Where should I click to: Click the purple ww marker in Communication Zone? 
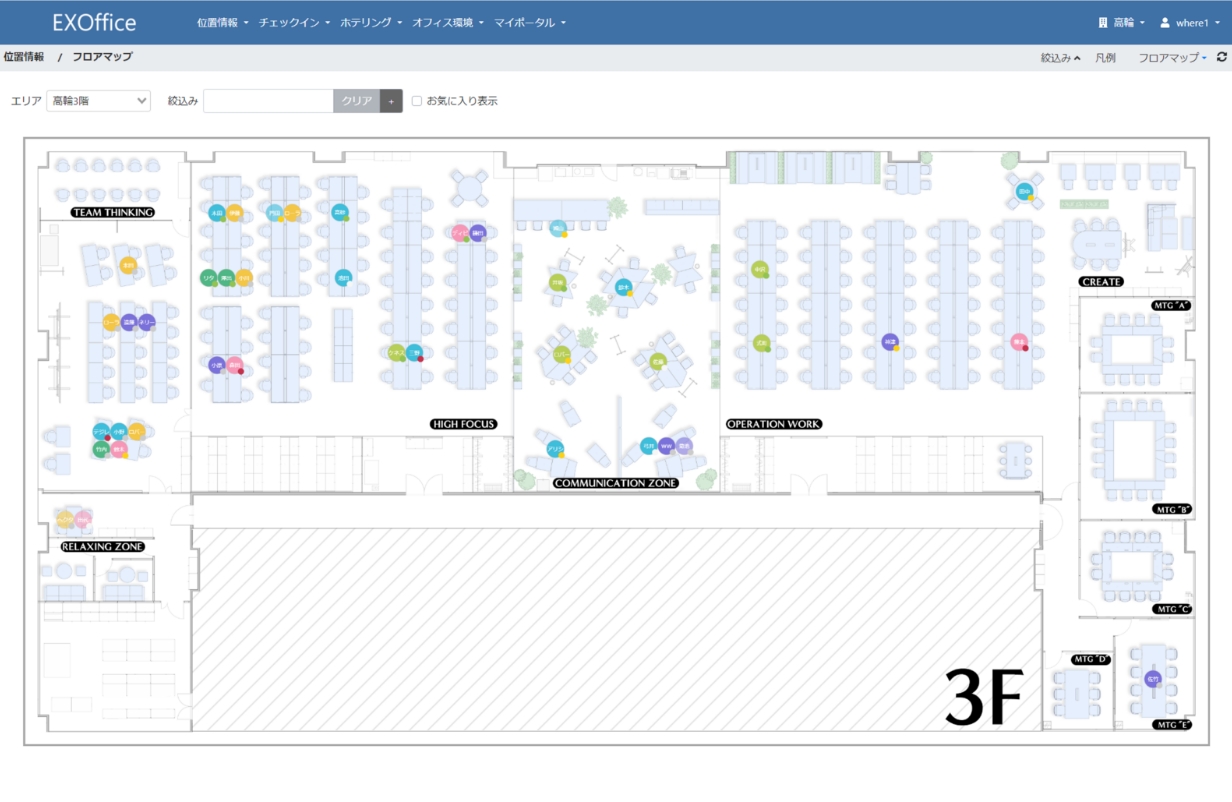pos(666,445)
